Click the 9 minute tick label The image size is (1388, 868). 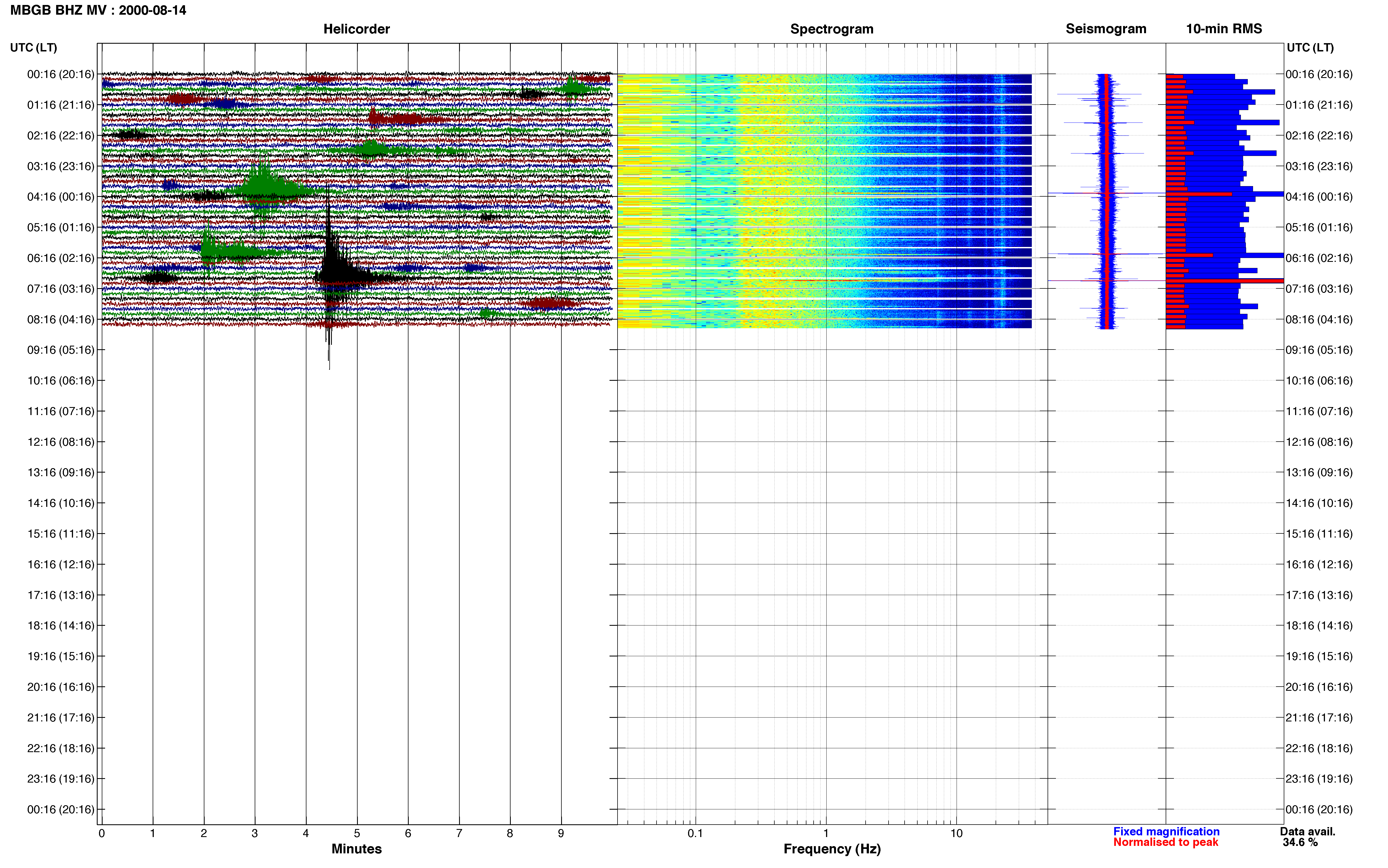click(x=561, y=833)
